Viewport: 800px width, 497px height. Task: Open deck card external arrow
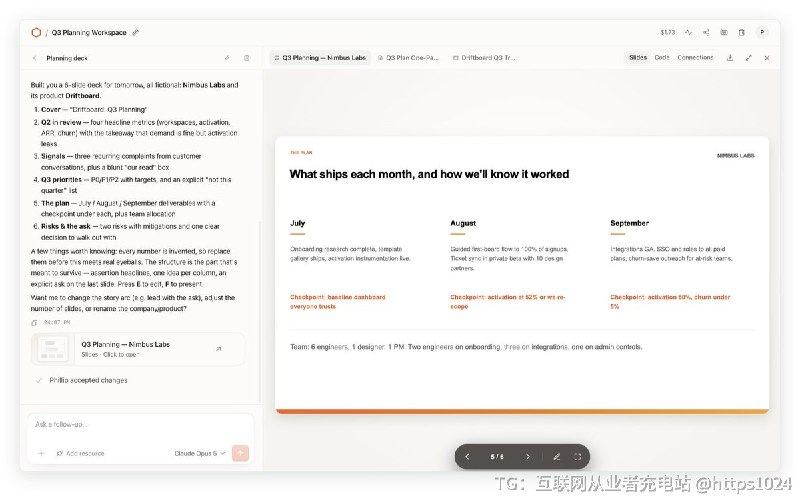pos(218,349)
